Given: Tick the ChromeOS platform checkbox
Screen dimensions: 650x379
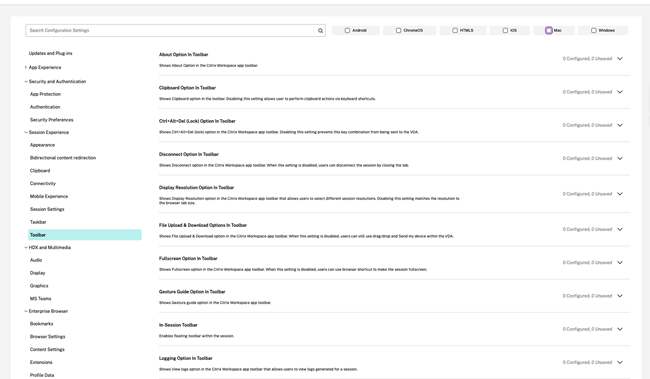Looking at the screenshot, I should pyautogui.click(x=398, y=30).
